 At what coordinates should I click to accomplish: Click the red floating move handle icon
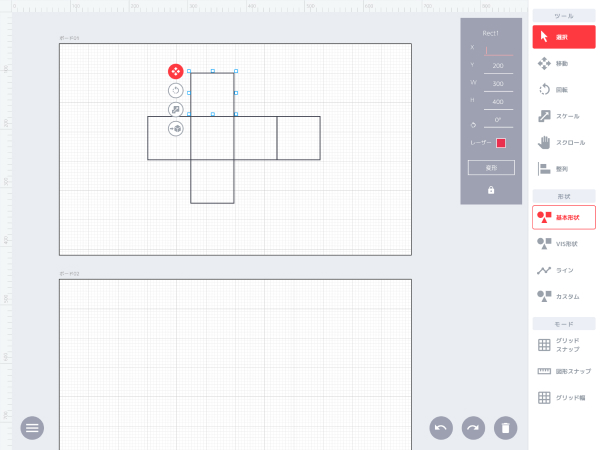175,71
